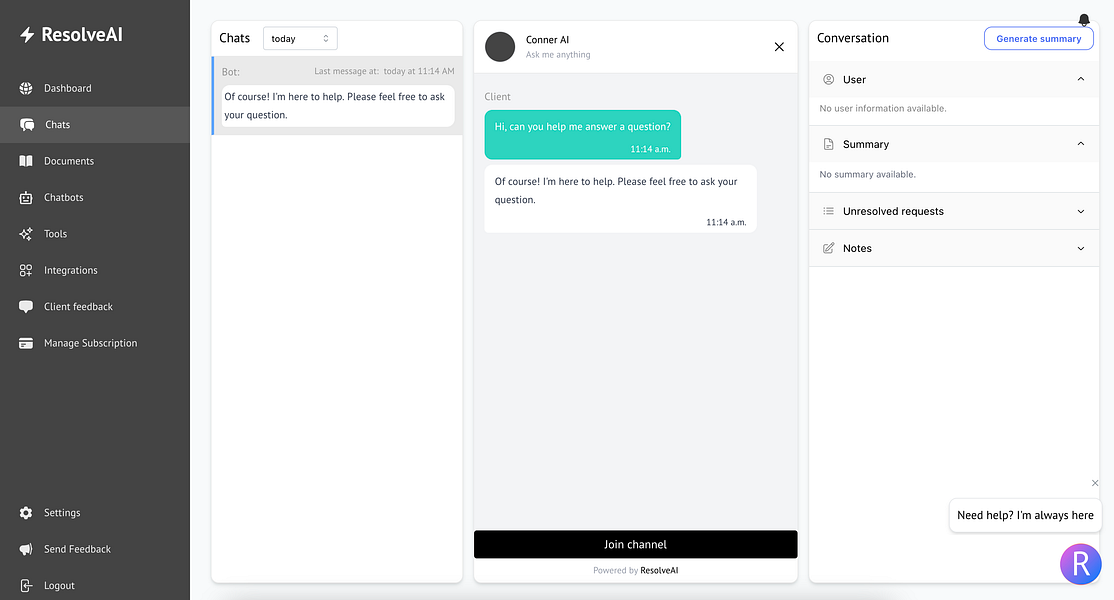Image resolution: width=1114 pixels, height=600 pixels.
Task: Click the 'Client' label above messages
Action: (x=497, y=97)
